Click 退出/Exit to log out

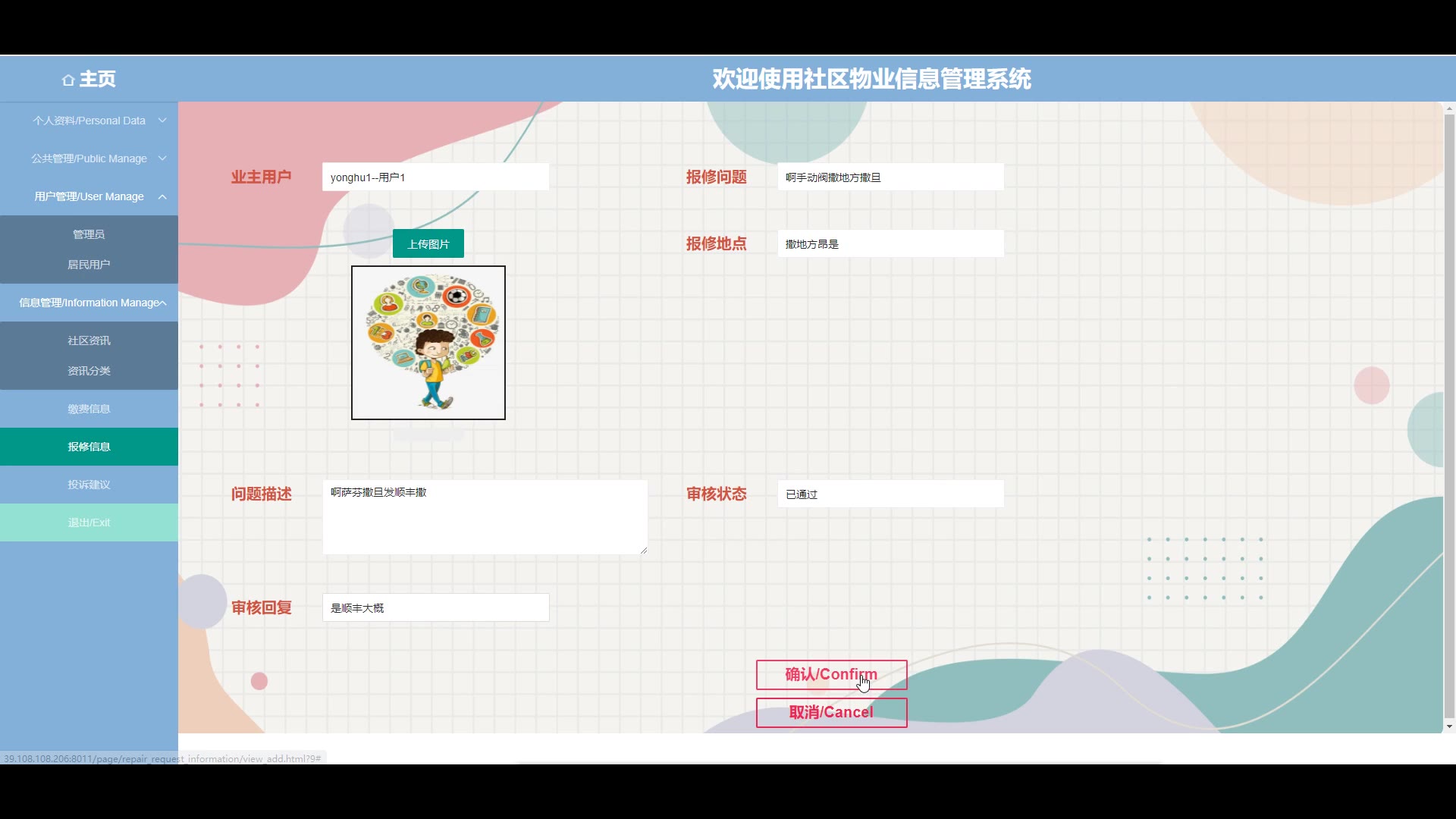tap(89, 522)
